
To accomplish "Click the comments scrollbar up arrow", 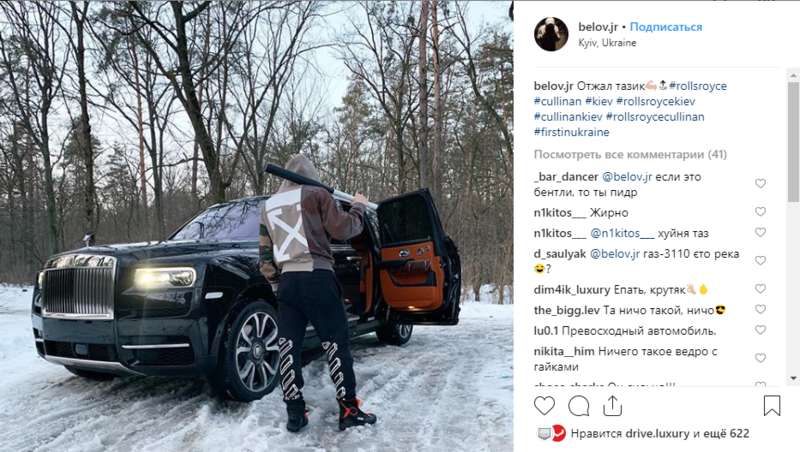I will [793, 76].
